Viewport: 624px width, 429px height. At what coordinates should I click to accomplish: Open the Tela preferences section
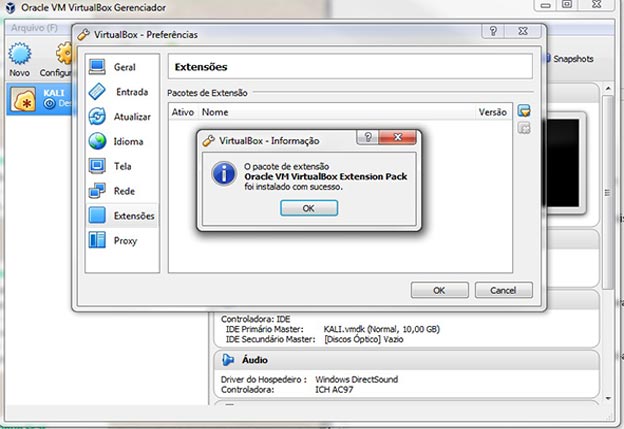tap(122, 166)
